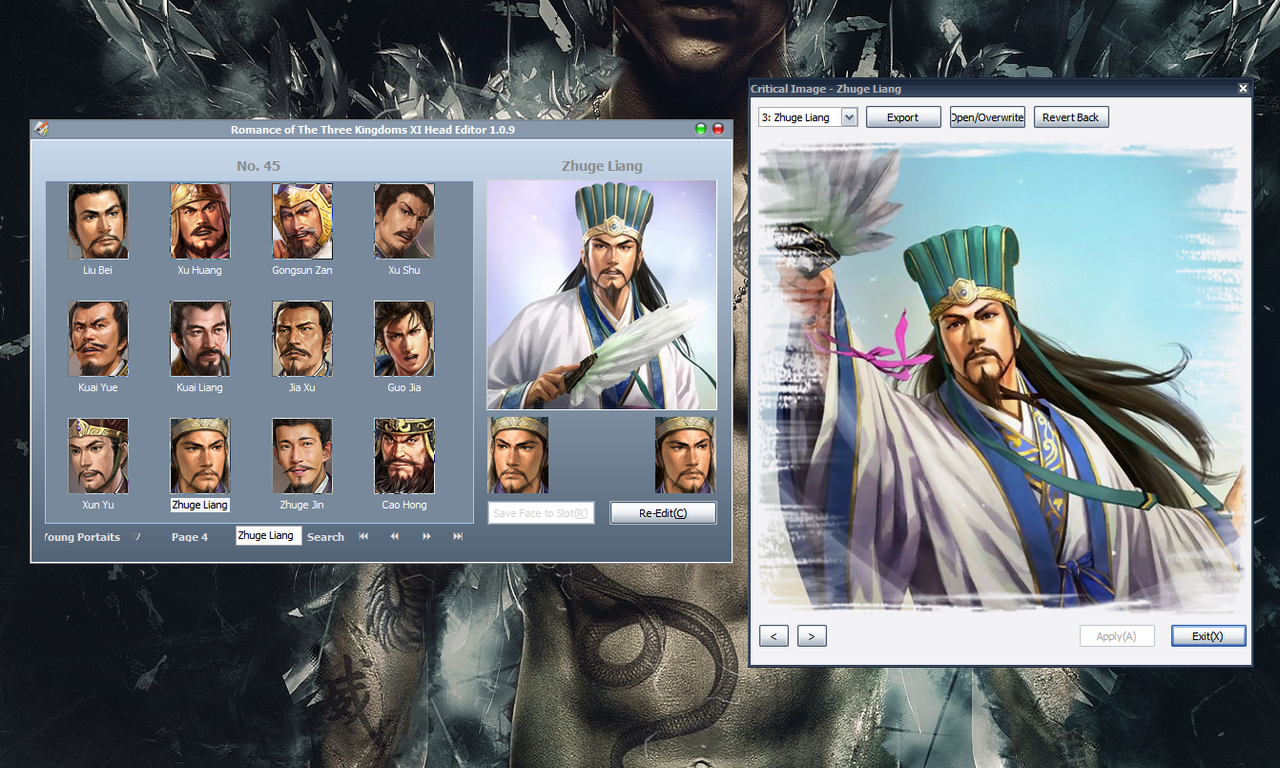1280x768 pixels.
Task: Close the Critical Image window
Action: [1243, 88]
